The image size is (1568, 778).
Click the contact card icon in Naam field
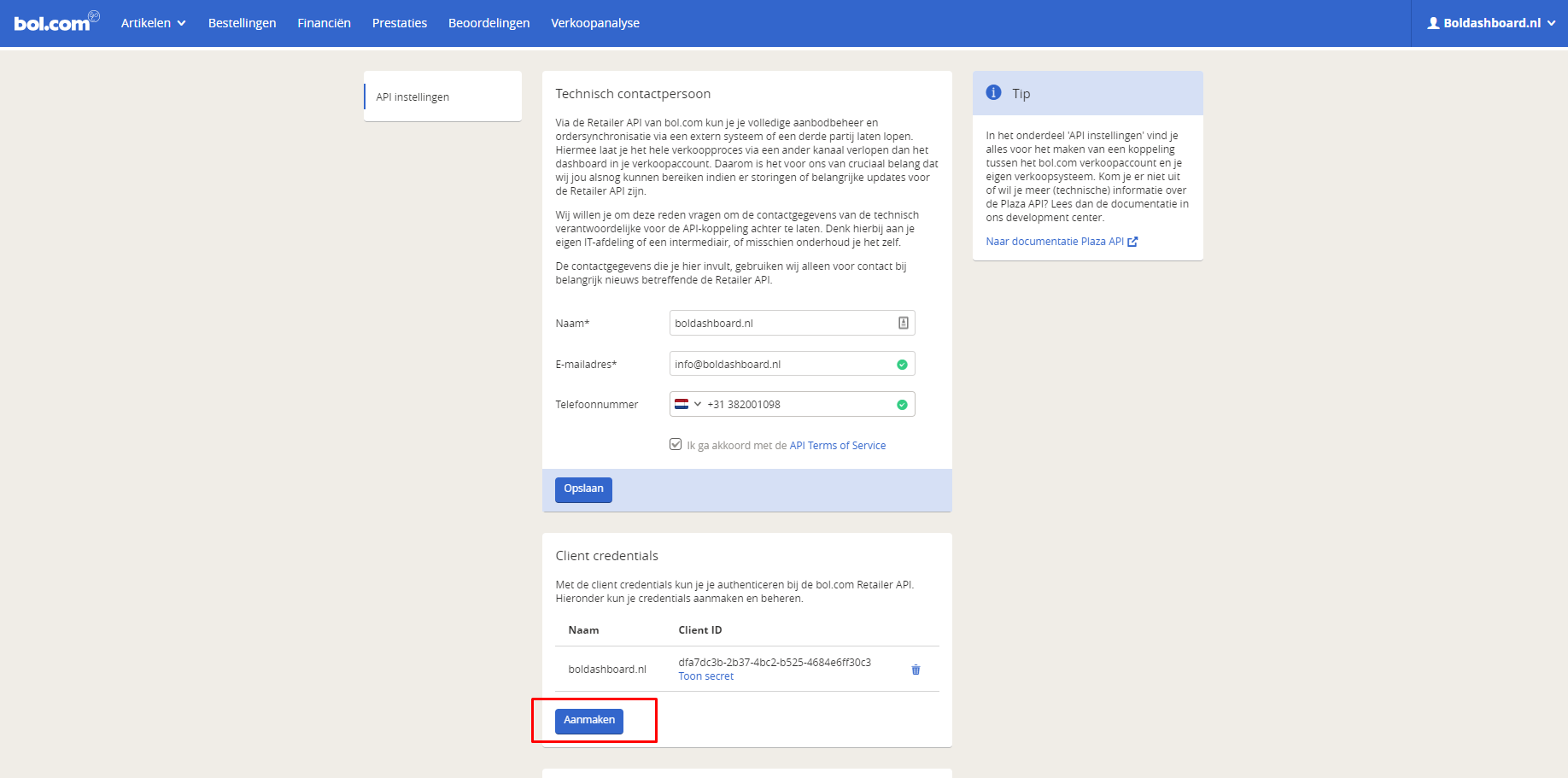pyautogui.click(x=903, y=323)
